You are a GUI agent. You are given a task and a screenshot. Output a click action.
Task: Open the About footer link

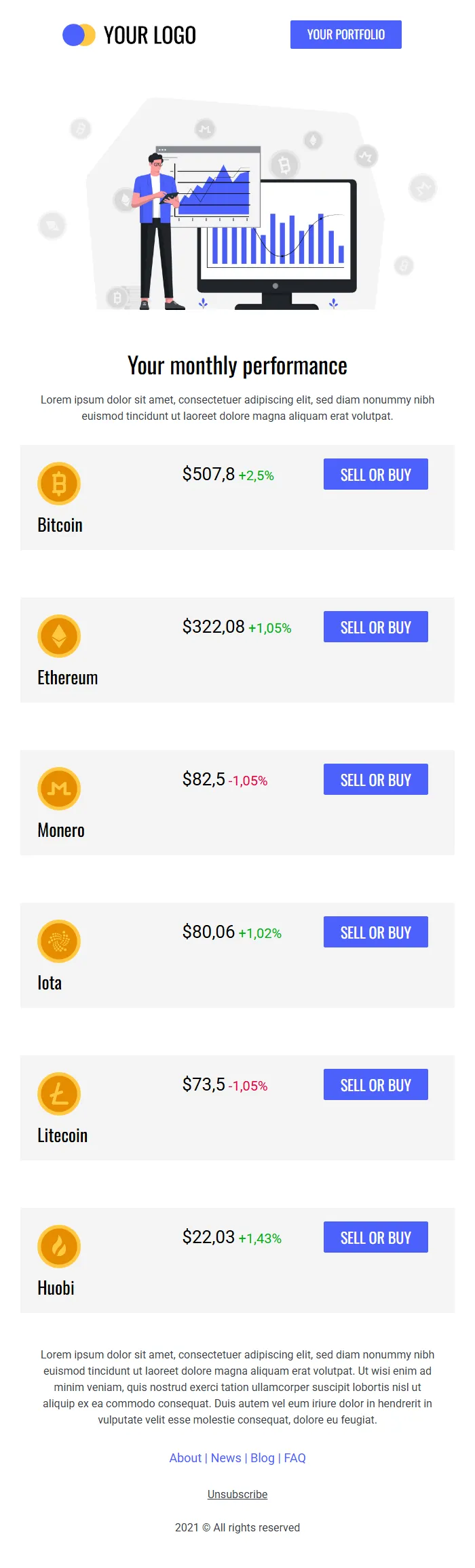(185, 1458)
